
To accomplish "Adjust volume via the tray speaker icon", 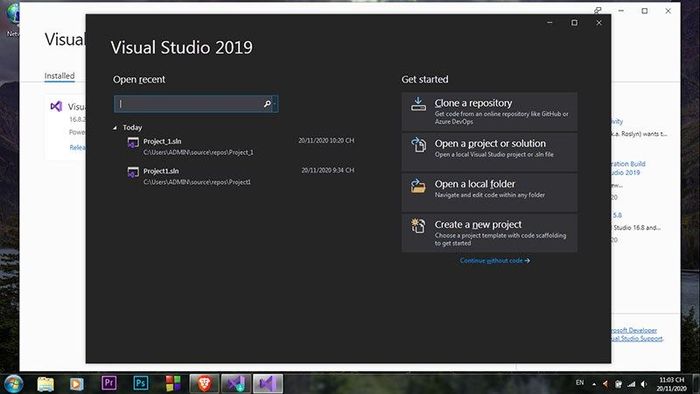I will pos(644,384).
